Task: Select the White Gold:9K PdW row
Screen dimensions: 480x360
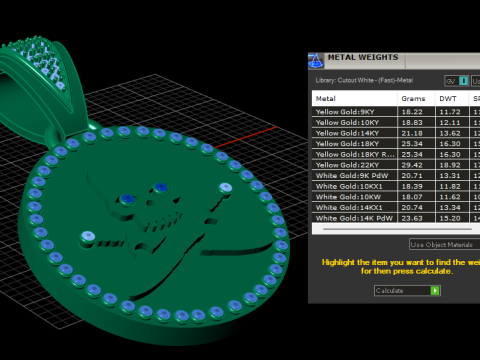Action: 396,176
